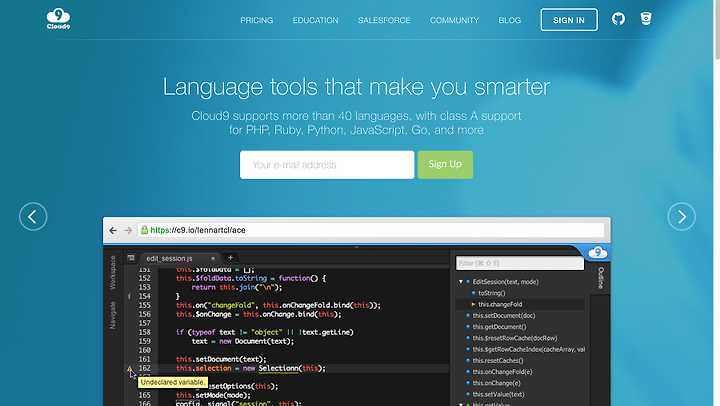The height and width of the screenshot is (406, 720).
Task: Select this.onChangeFold(e) in outline
Action: click(x=502, y=372)
